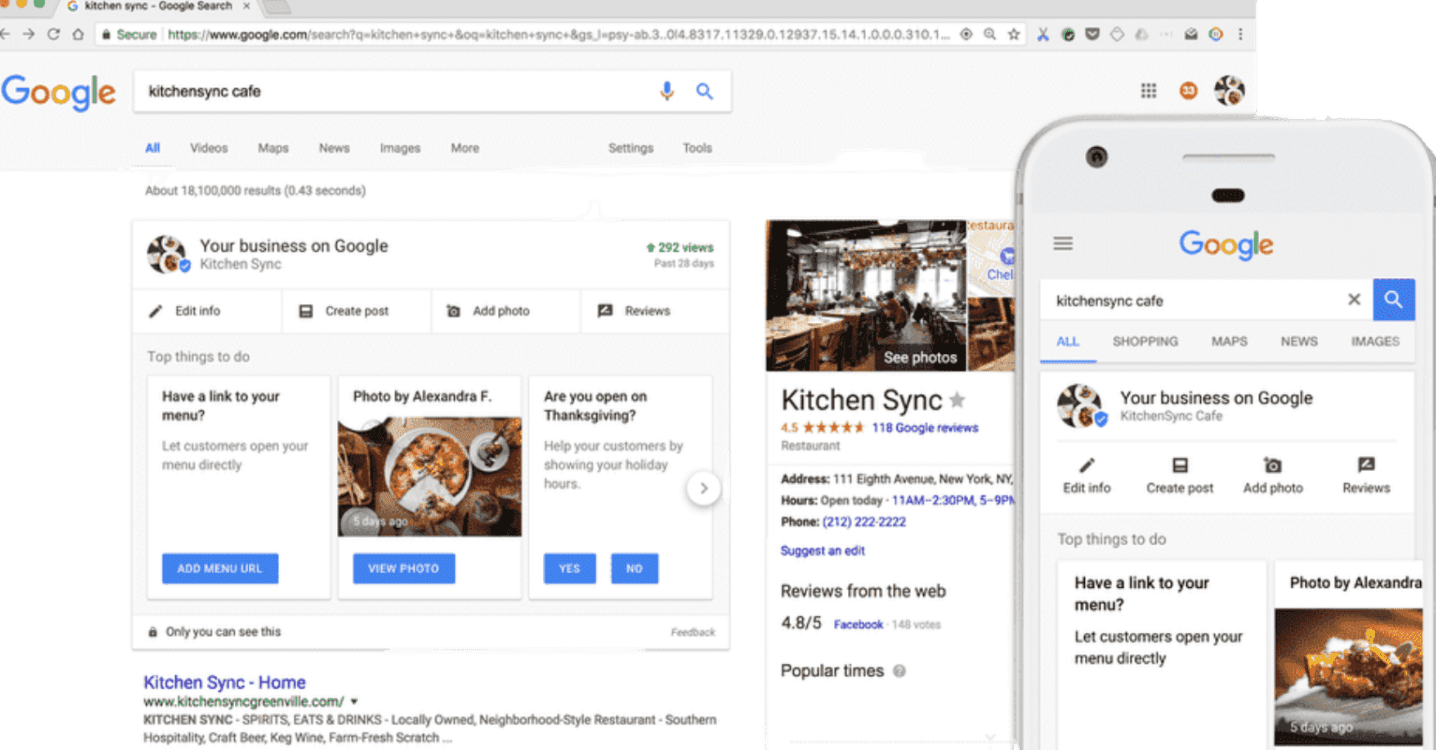Click the Pocket extension icon
Screen dimensions: 1436x750
pyautogui.click(x=1093, y=34)
